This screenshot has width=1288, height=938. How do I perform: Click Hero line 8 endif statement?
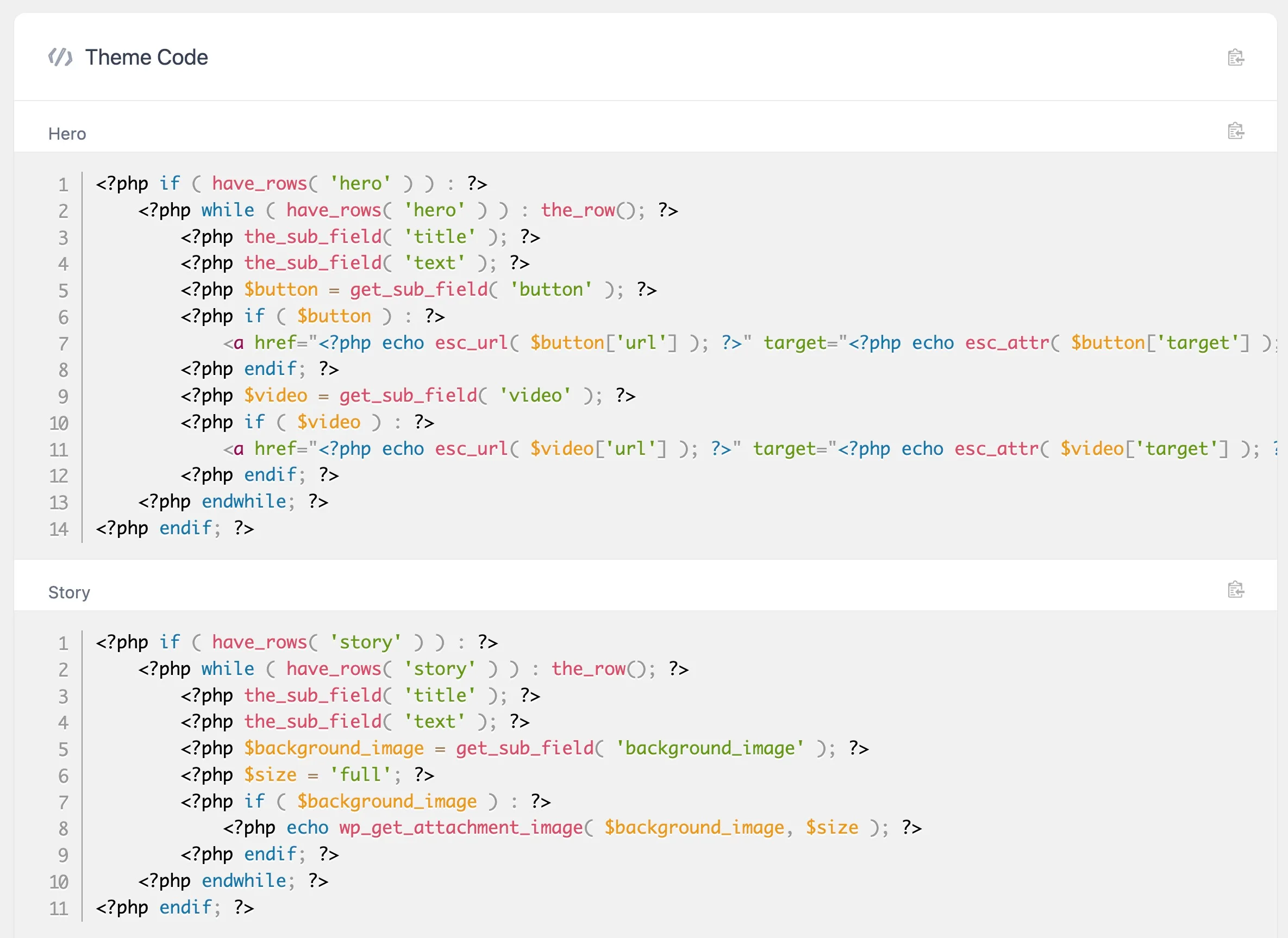(260, 369)
